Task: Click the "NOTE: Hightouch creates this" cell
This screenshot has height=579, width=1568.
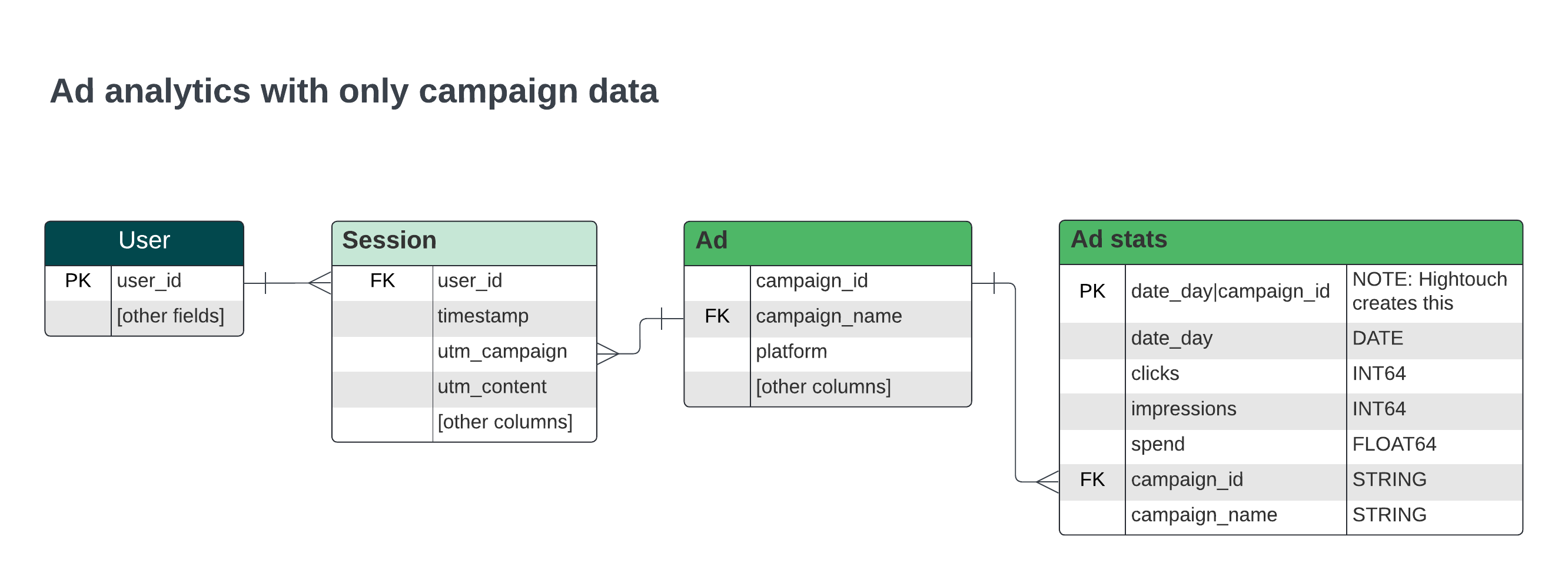Action: coord(1430,292)
